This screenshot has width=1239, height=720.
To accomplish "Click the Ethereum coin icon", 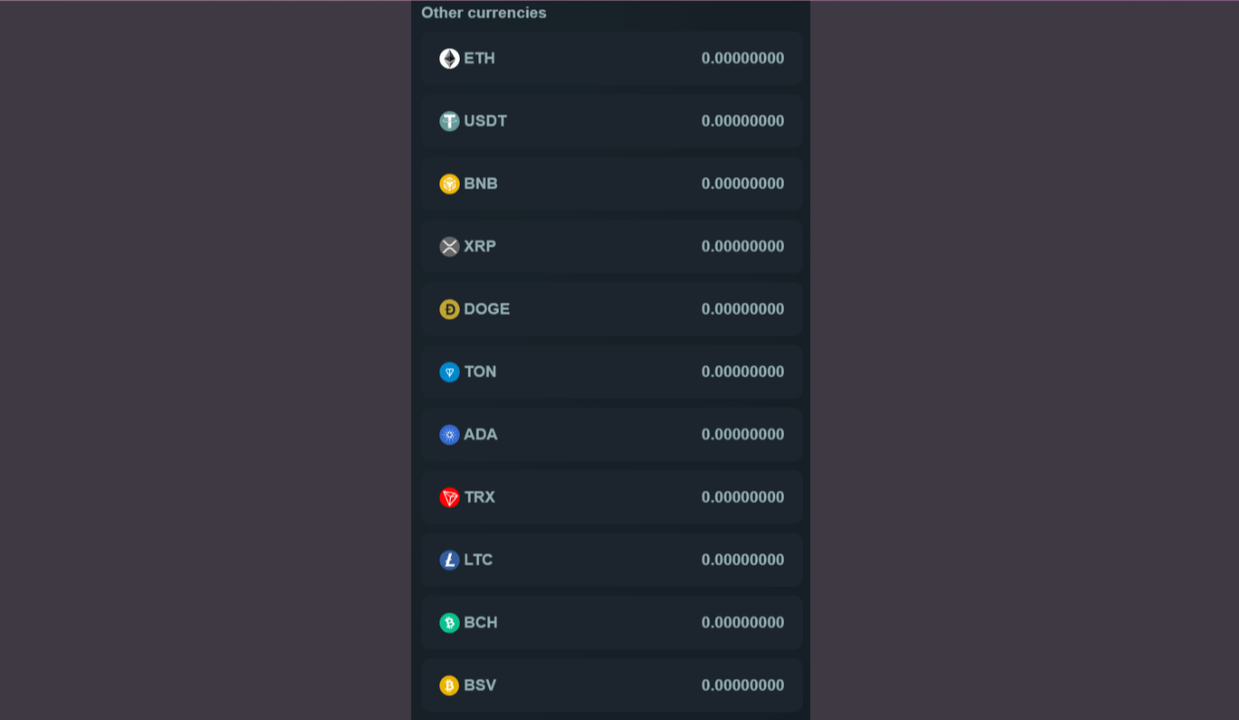I will coord(449,59).
